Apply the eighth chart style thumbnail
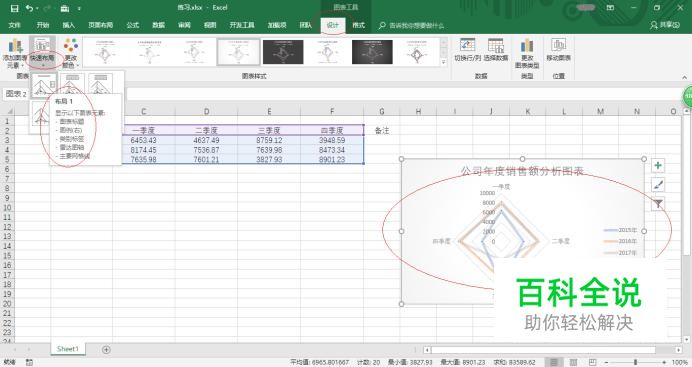692x367 pixels. pyautogui.click(x=417, y=52)
